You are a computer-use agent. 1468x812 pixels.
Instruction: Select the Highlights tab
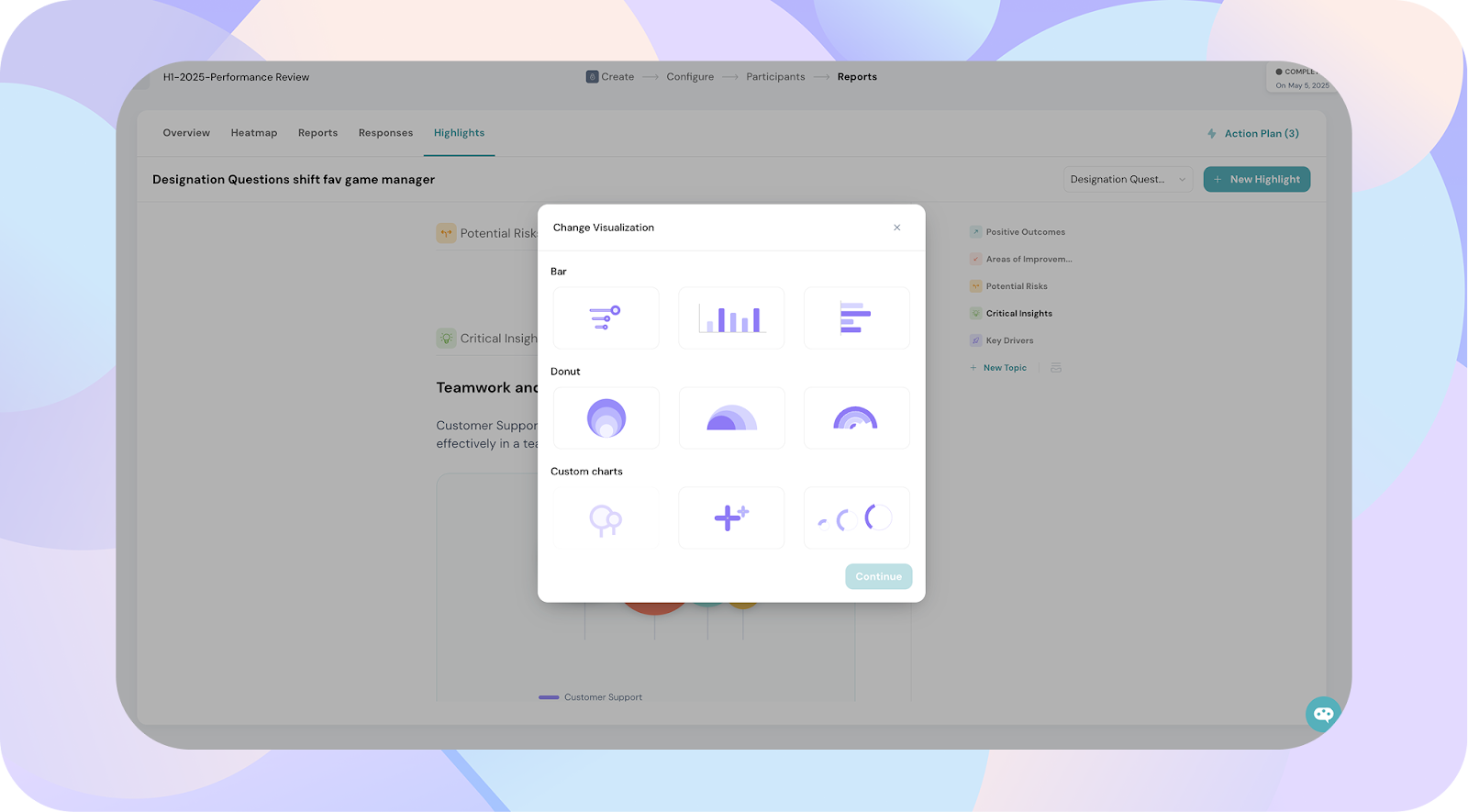(x=459, y=133)
